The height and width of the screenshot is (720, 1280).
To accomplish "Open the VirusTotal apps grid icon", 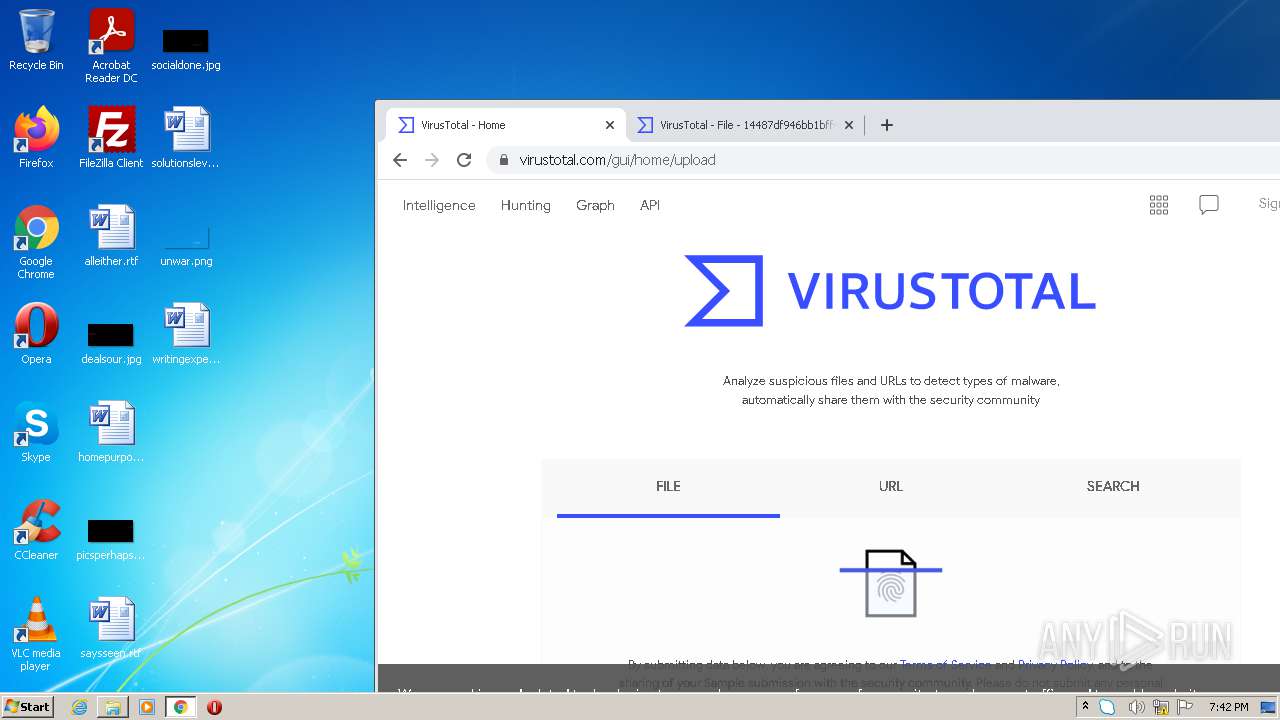I will (x=1159, y=205).
